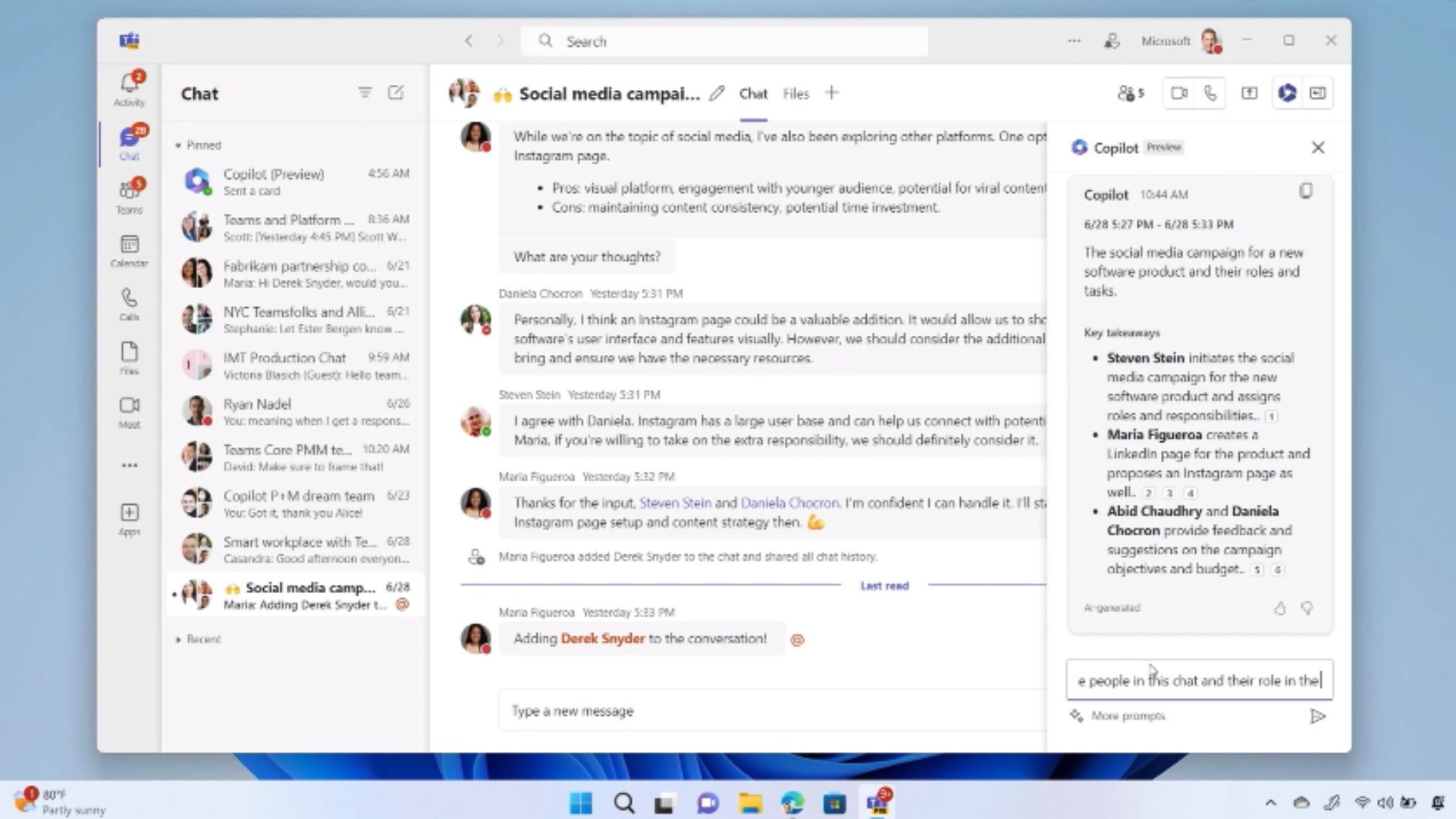Give a thumbs down to the Copilot response

pos(1307,608)
